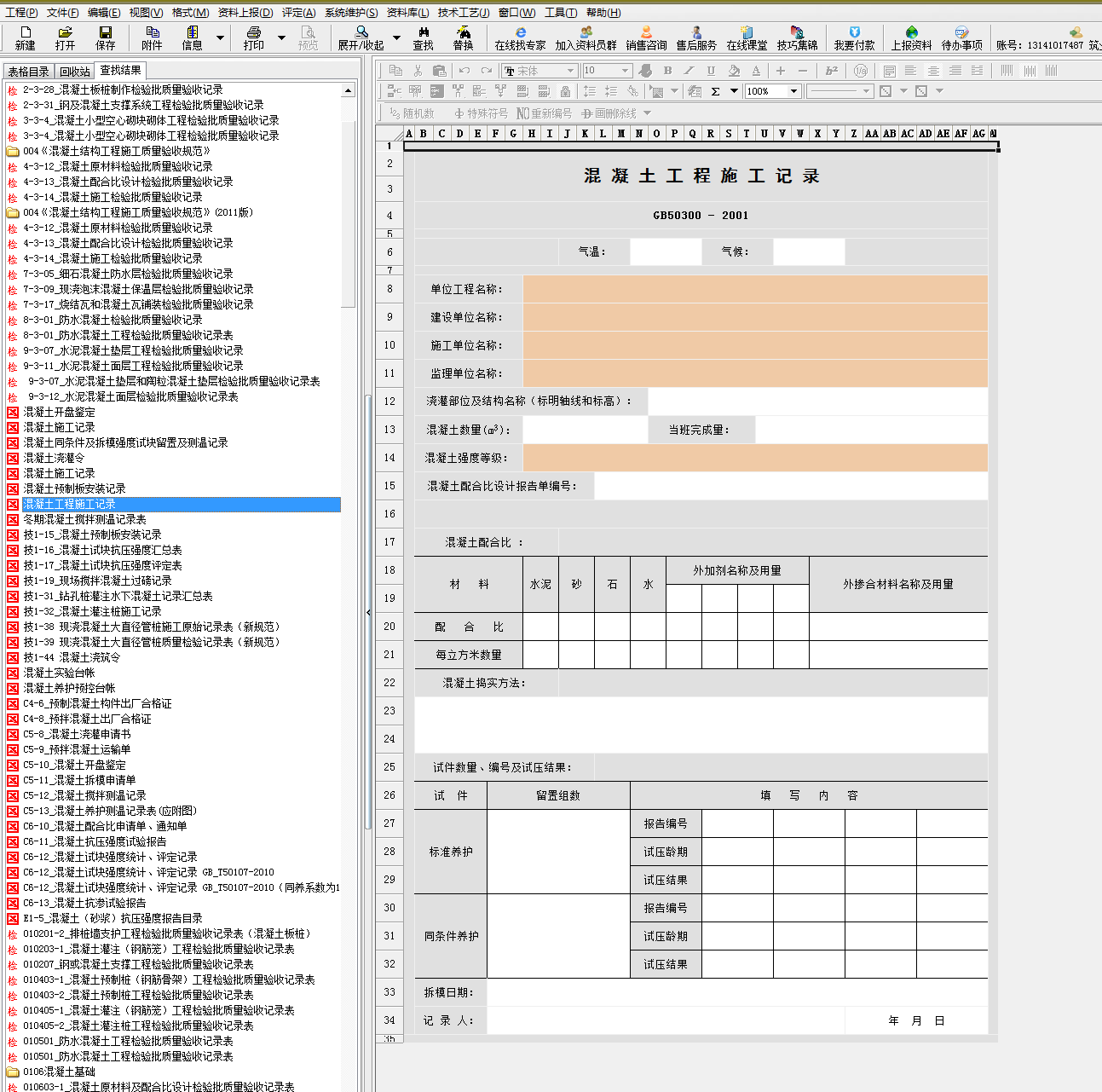Select 混凝土开盘鉴定 in the results list

coord(60,412)
